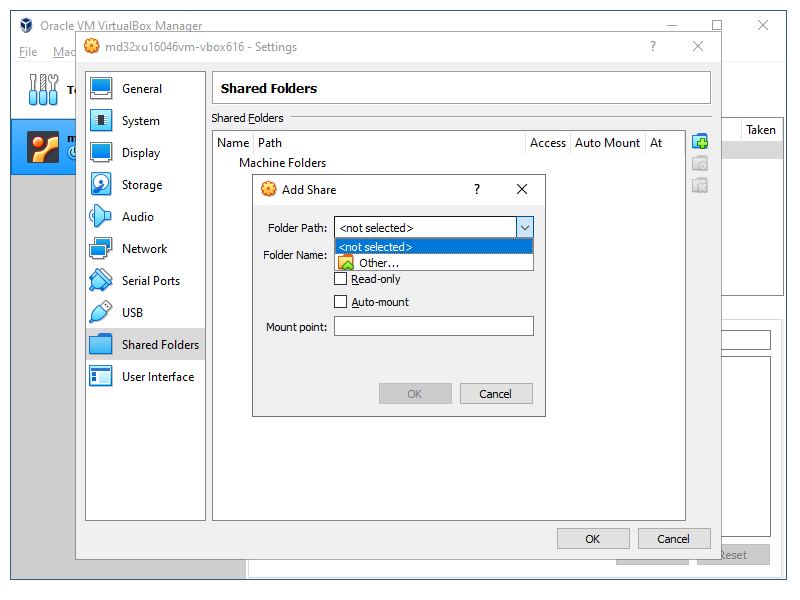Go to Storage settings

[141, 185]
